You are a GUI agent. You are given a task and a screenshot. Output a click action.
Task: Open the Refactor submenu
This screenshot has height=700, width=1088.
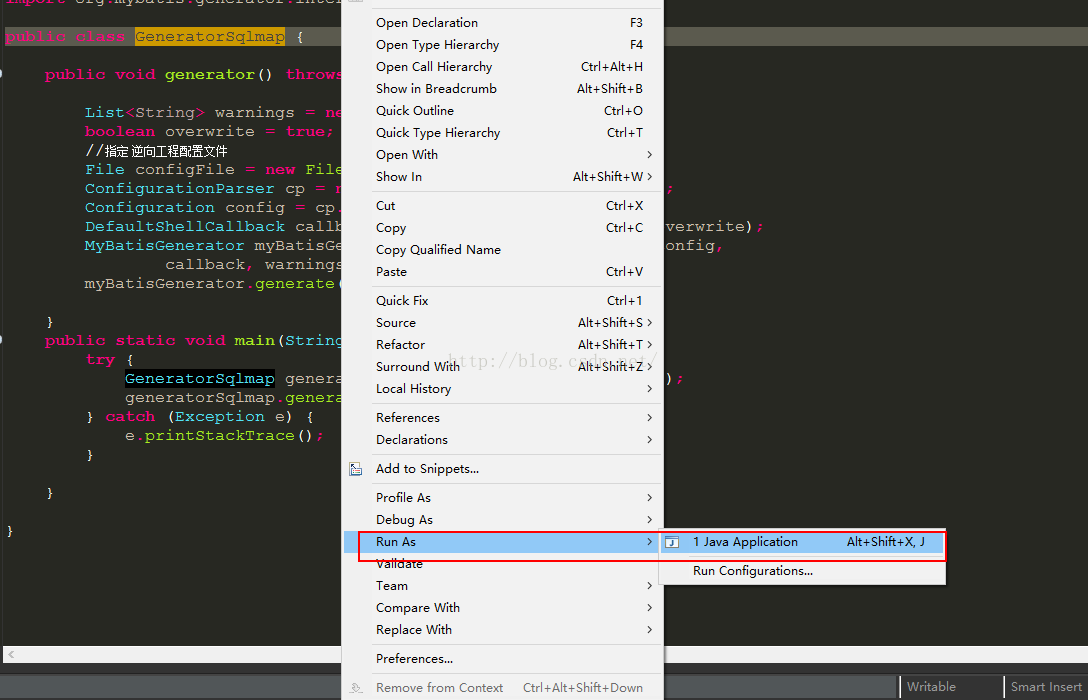click(400, 345)
